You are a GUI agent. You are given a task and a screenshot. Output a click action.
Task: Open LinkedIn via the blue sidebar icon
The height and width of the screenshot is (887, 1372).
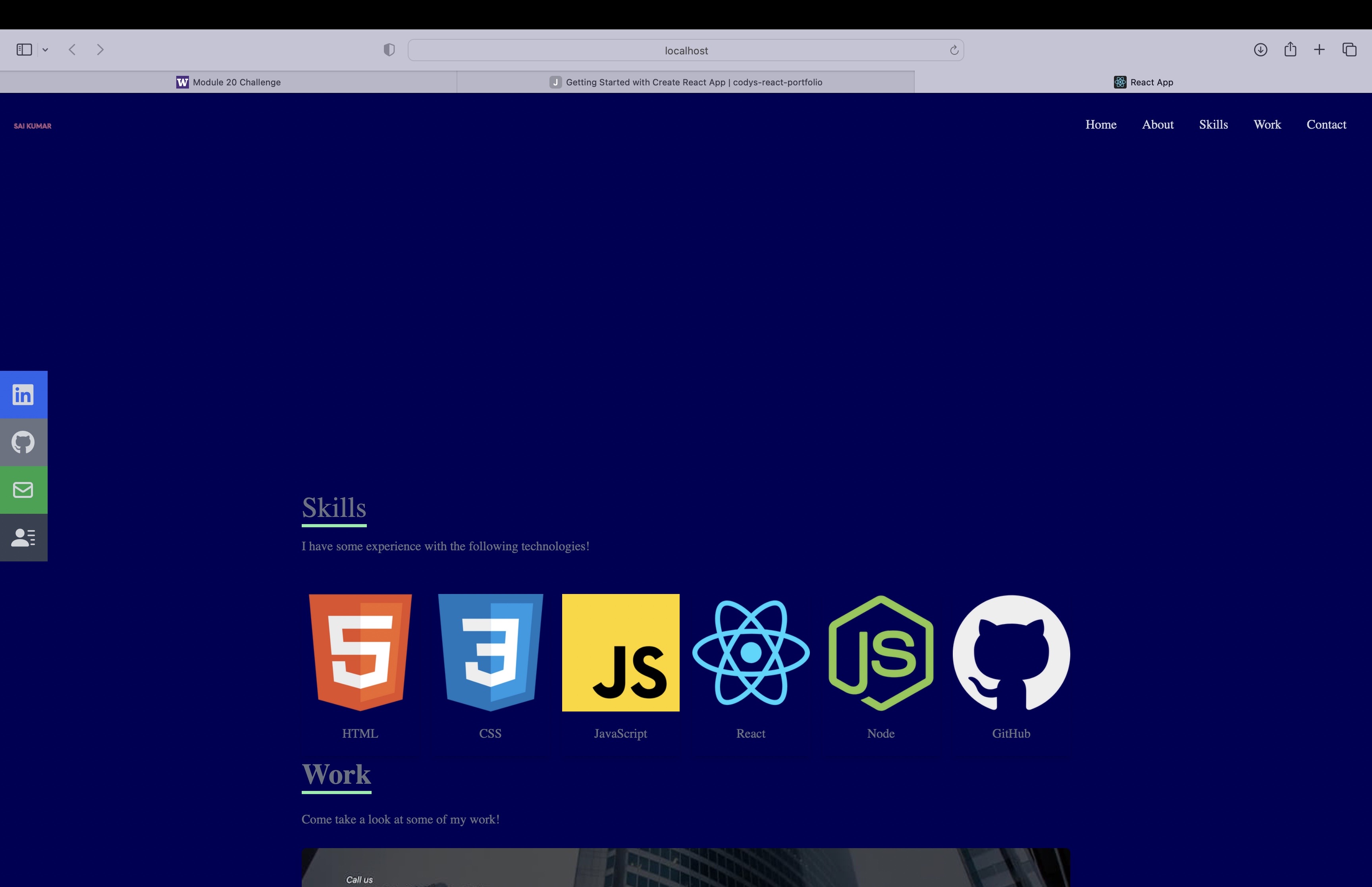23,394
